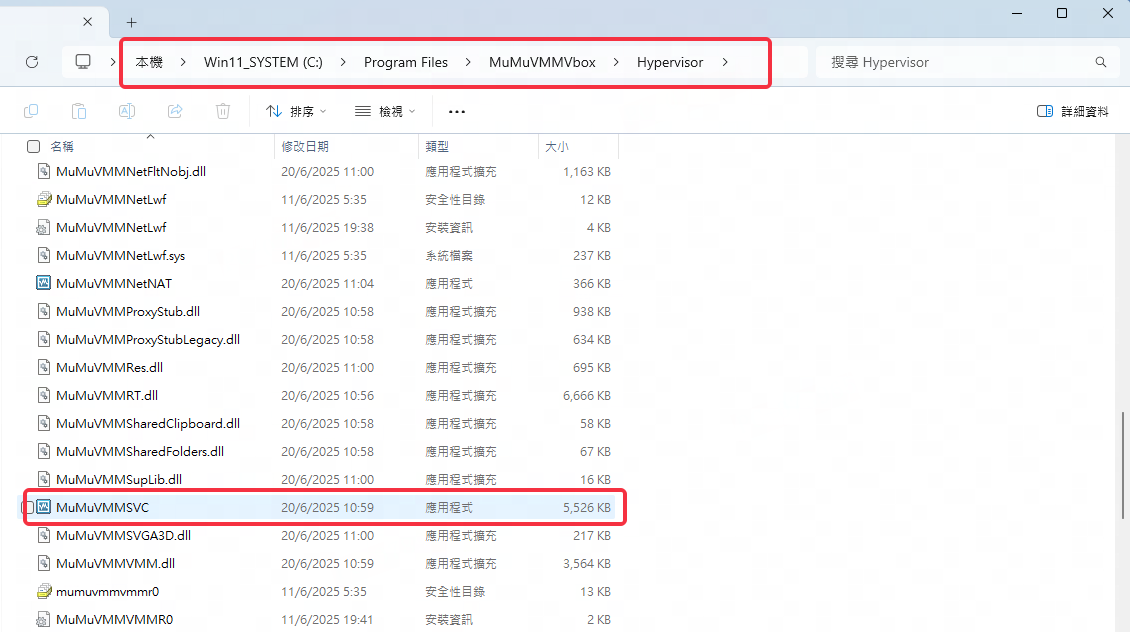Close the current File Explorer tab
Viewport: 1130px width, 632px height.
click(x=87, y=22)
